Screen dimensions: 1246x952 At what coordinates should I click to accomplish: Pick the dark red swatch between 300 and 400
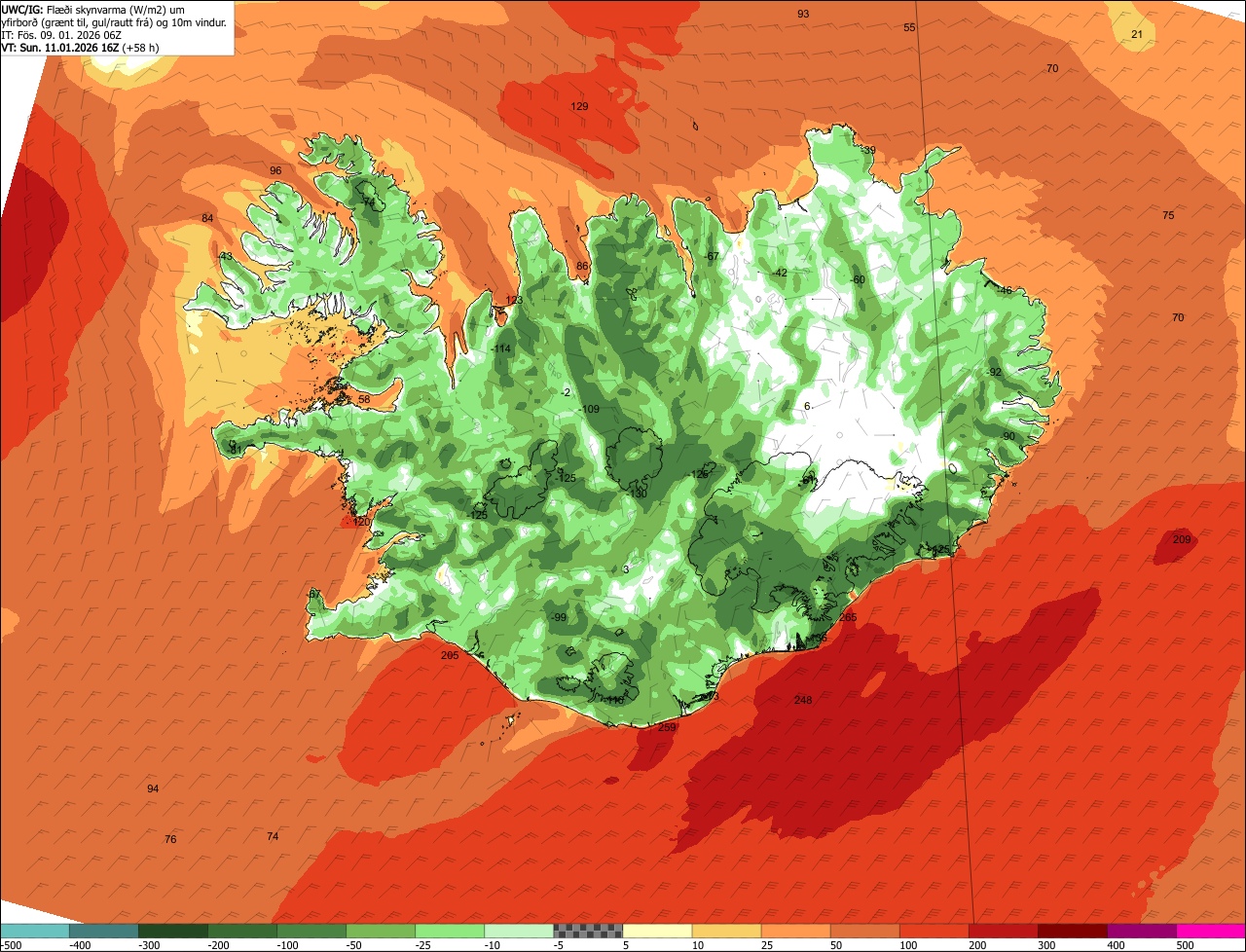(x=1073, y=931)
